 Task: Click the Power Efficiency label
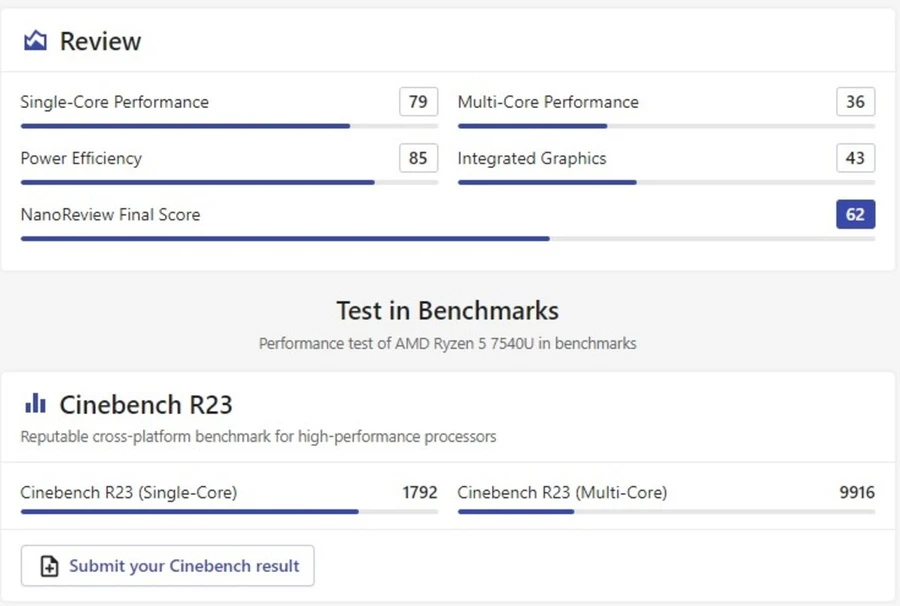tap(81, 158)
